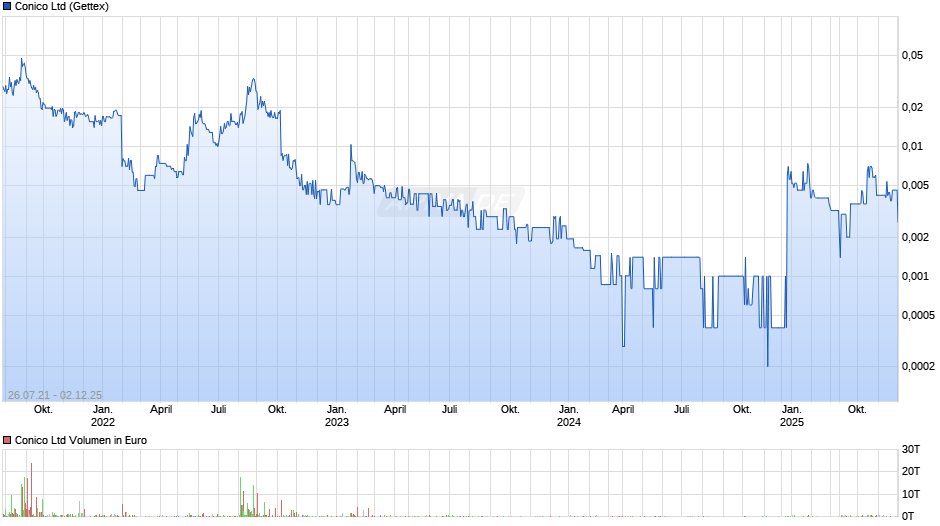This screenshot has width=940, height=526.
Task: Click the 'Jan. 2023' time axis label
Action: click(x=336, y=416)
